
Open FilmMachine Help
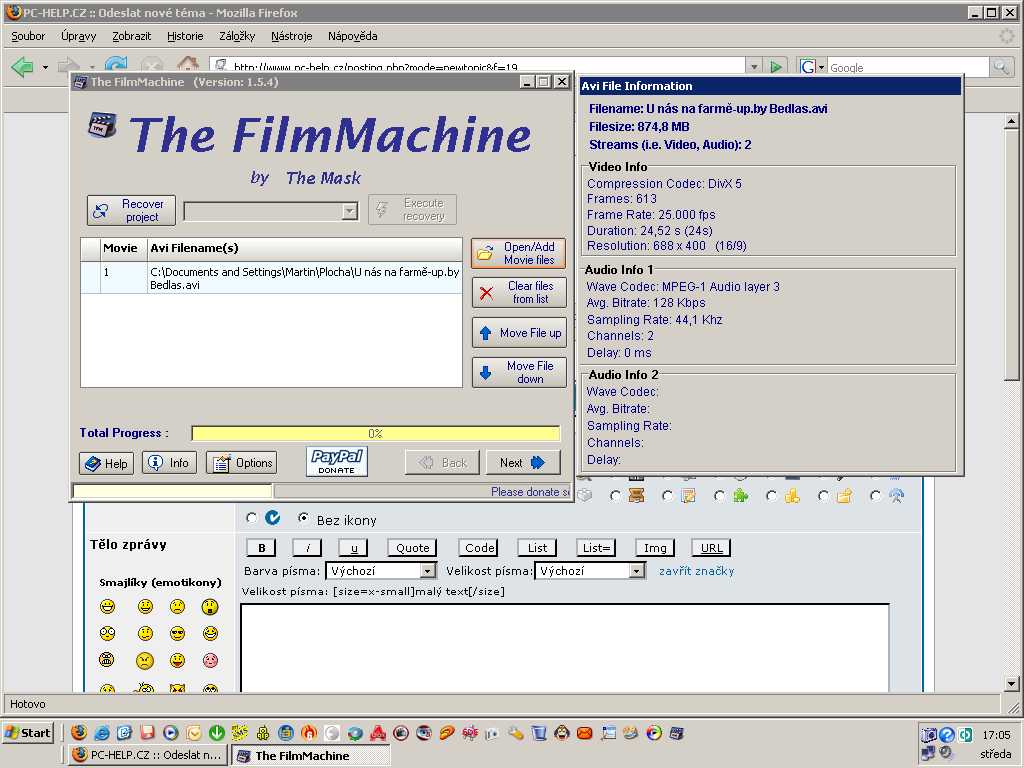[x=106, y=463]
